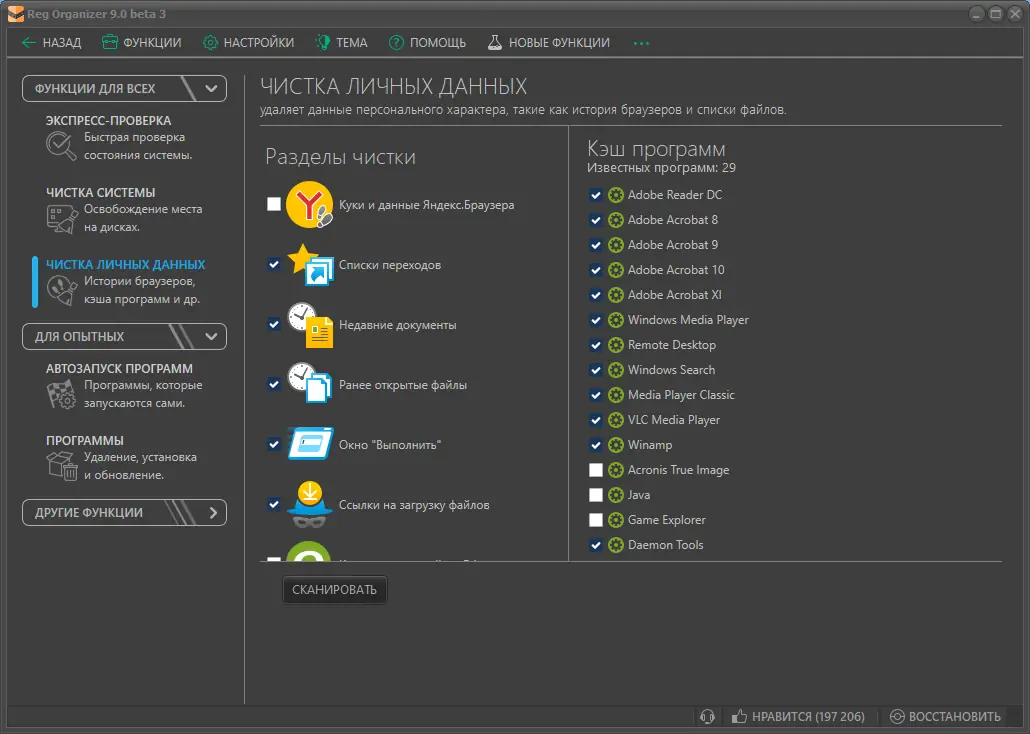The width and height of the screenshot is (1030, 734).
Task: Uncheck the Adobe Acrobat 8 checkbox
Action: point(596,220)
